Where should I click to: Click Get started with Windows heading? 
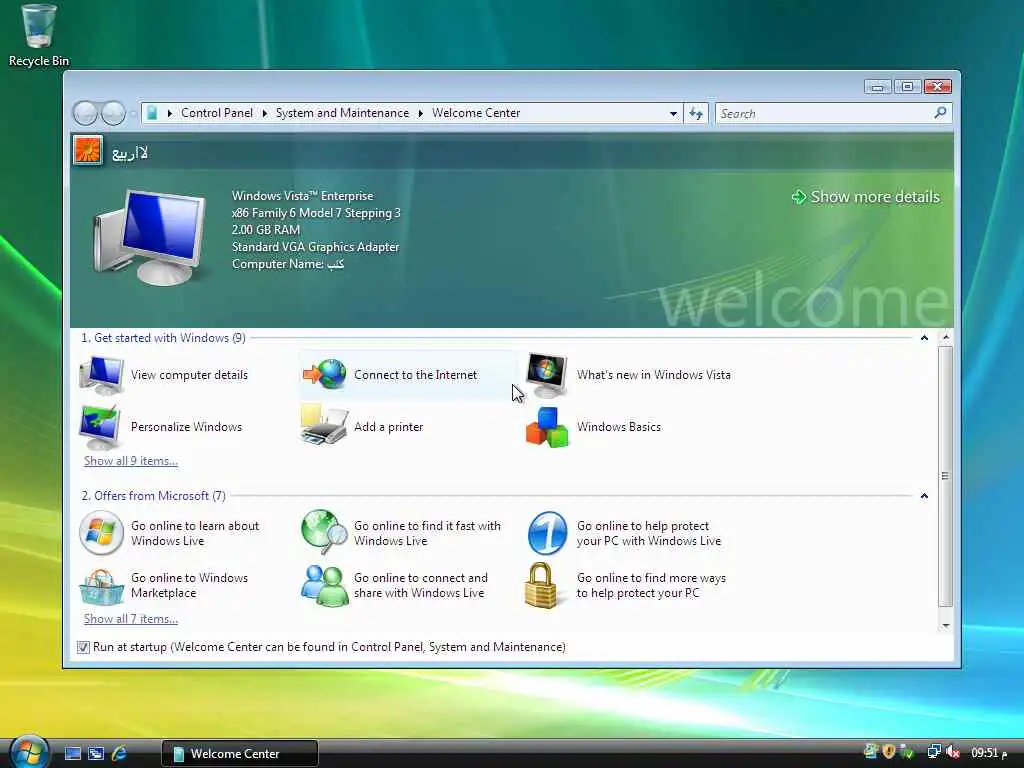coord(163,338)
